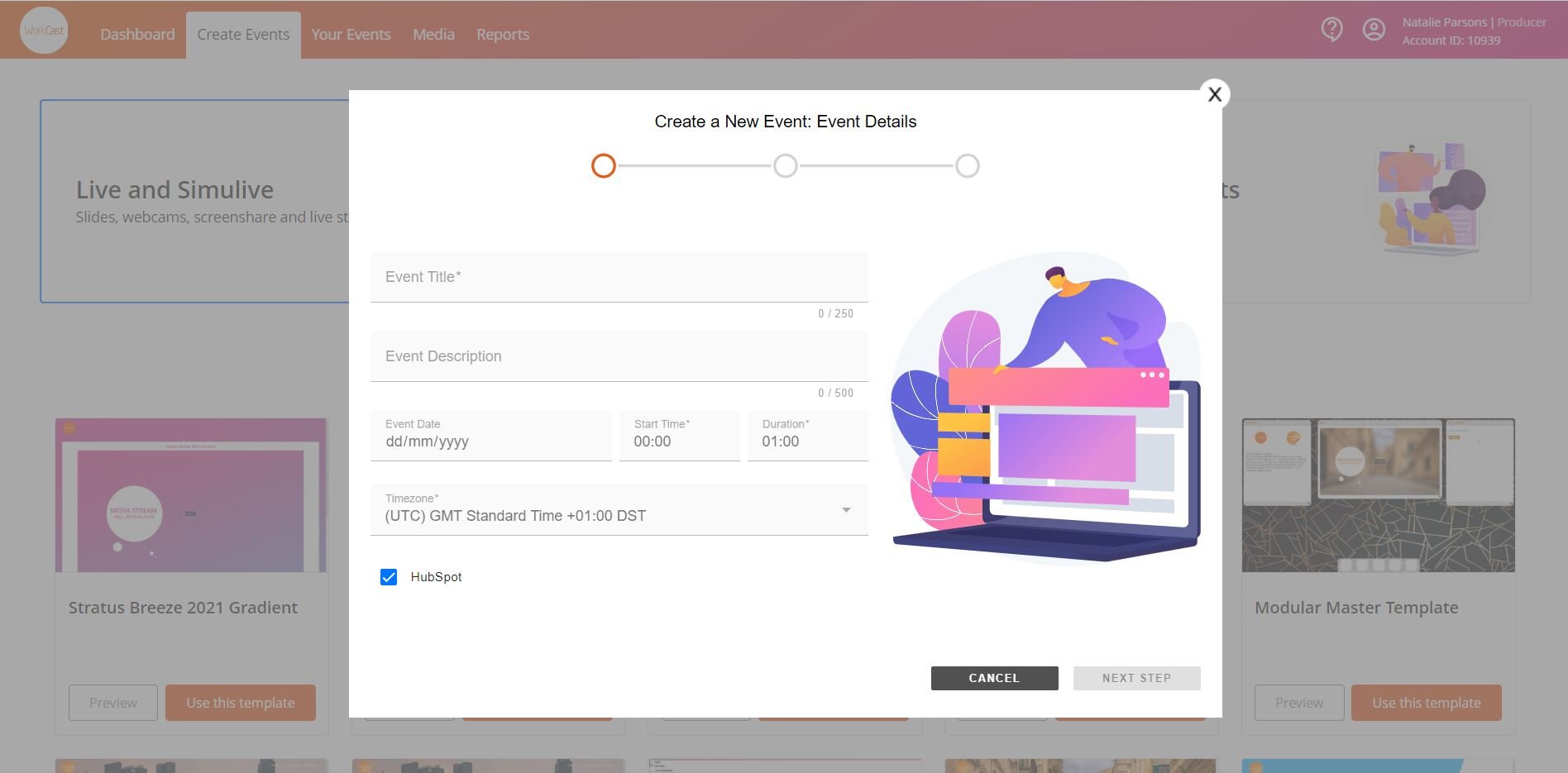Click the WorkCast logo
This screenshot has height=773, width=1568.
click(x=43, y=30)
